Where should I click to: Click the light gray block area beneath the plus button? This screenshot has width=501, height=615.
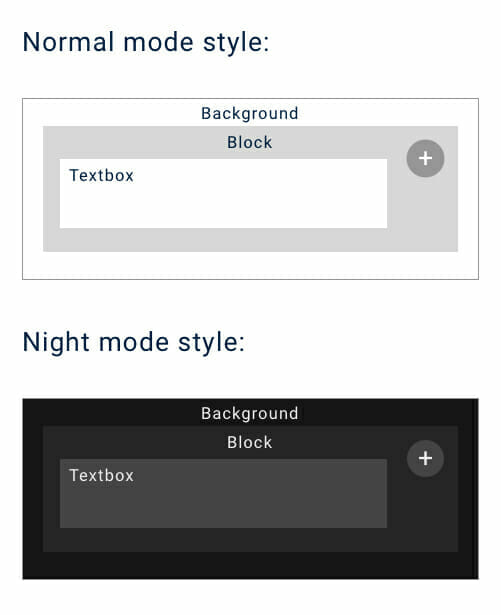[x=425, y=214]
